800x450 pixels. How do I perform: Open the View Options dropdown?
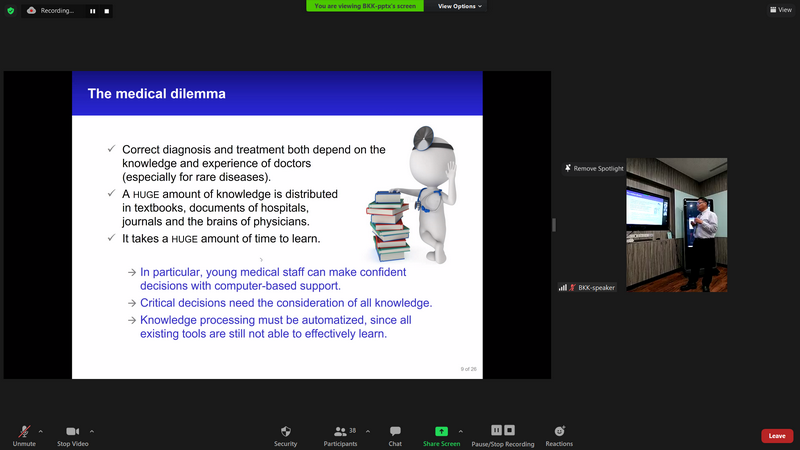[459, 6]
